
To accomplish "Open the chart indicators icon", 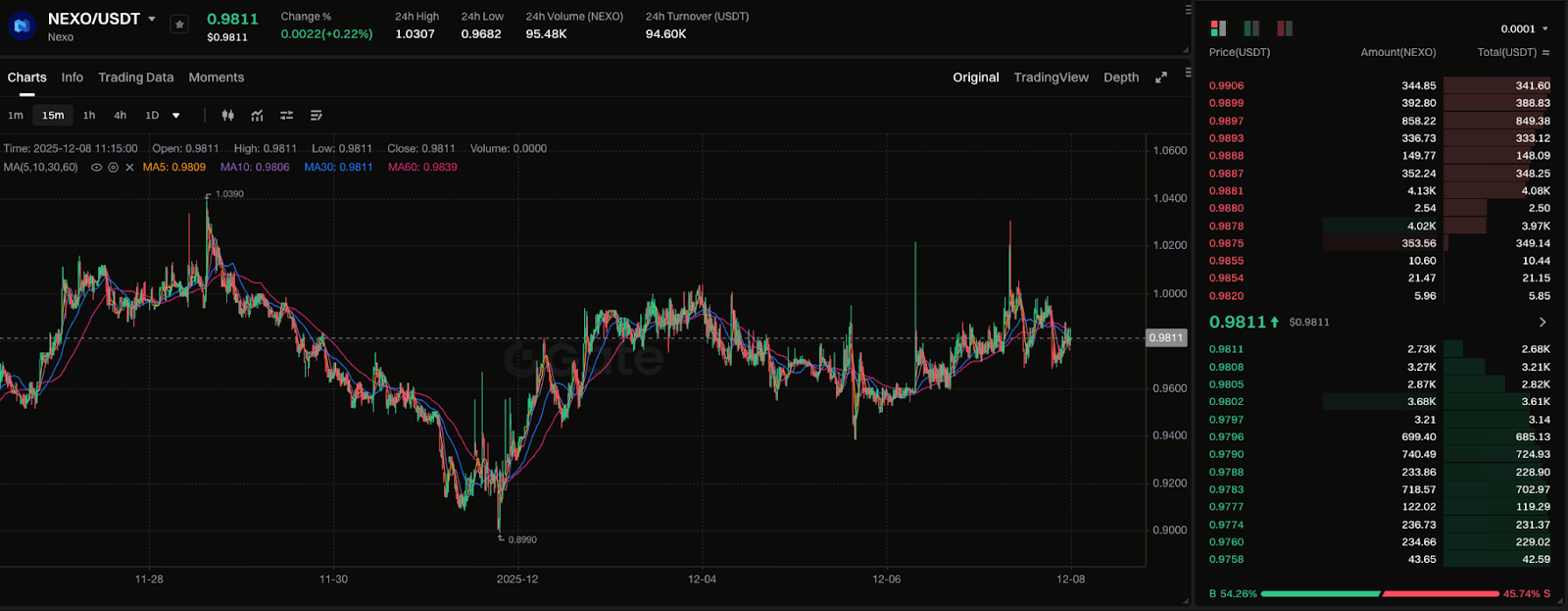I will tap(257, 116).
